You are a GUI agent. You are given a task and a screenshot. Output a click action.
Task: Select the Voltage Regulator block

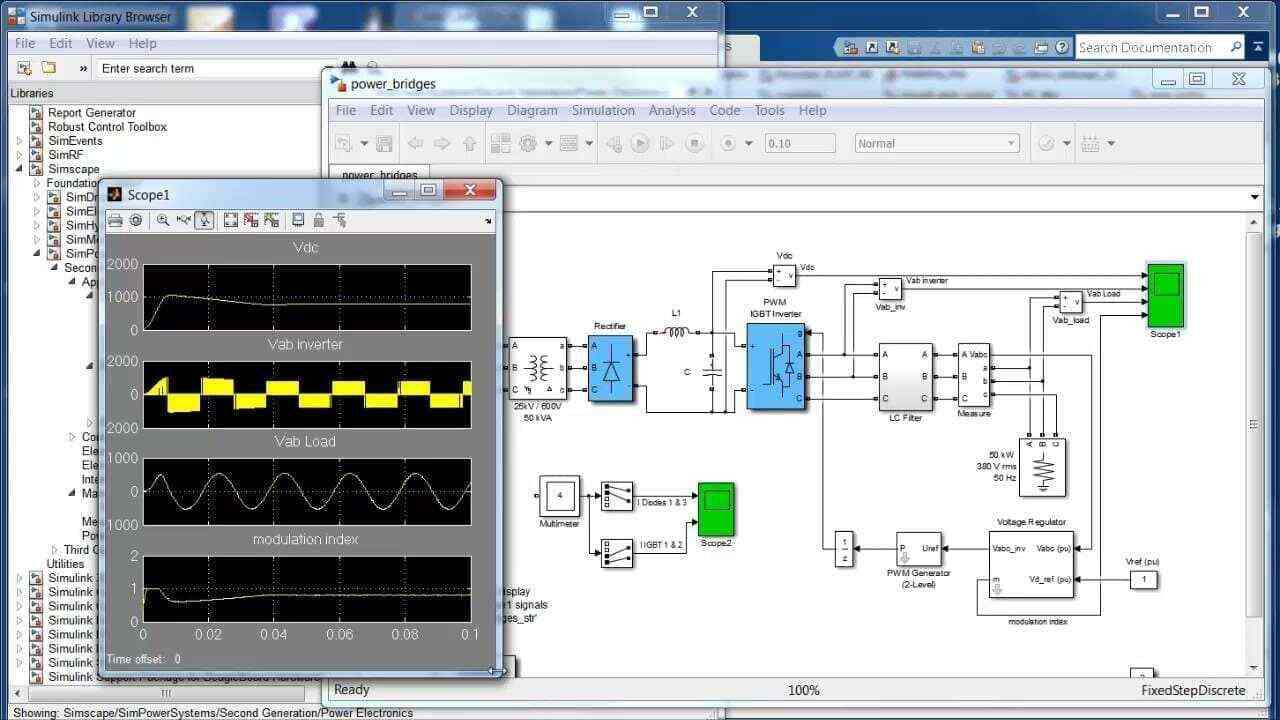(x=1031, y=563)
